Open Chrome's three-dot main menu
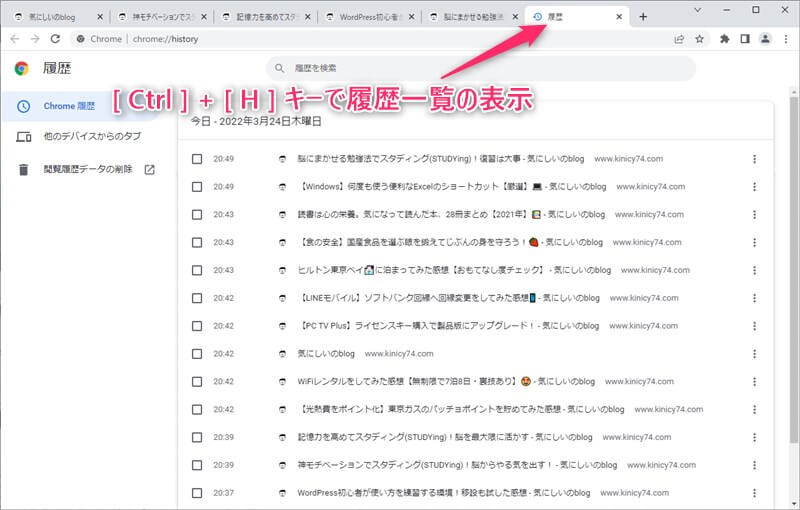The image size is (800, 510). [786, 39]
